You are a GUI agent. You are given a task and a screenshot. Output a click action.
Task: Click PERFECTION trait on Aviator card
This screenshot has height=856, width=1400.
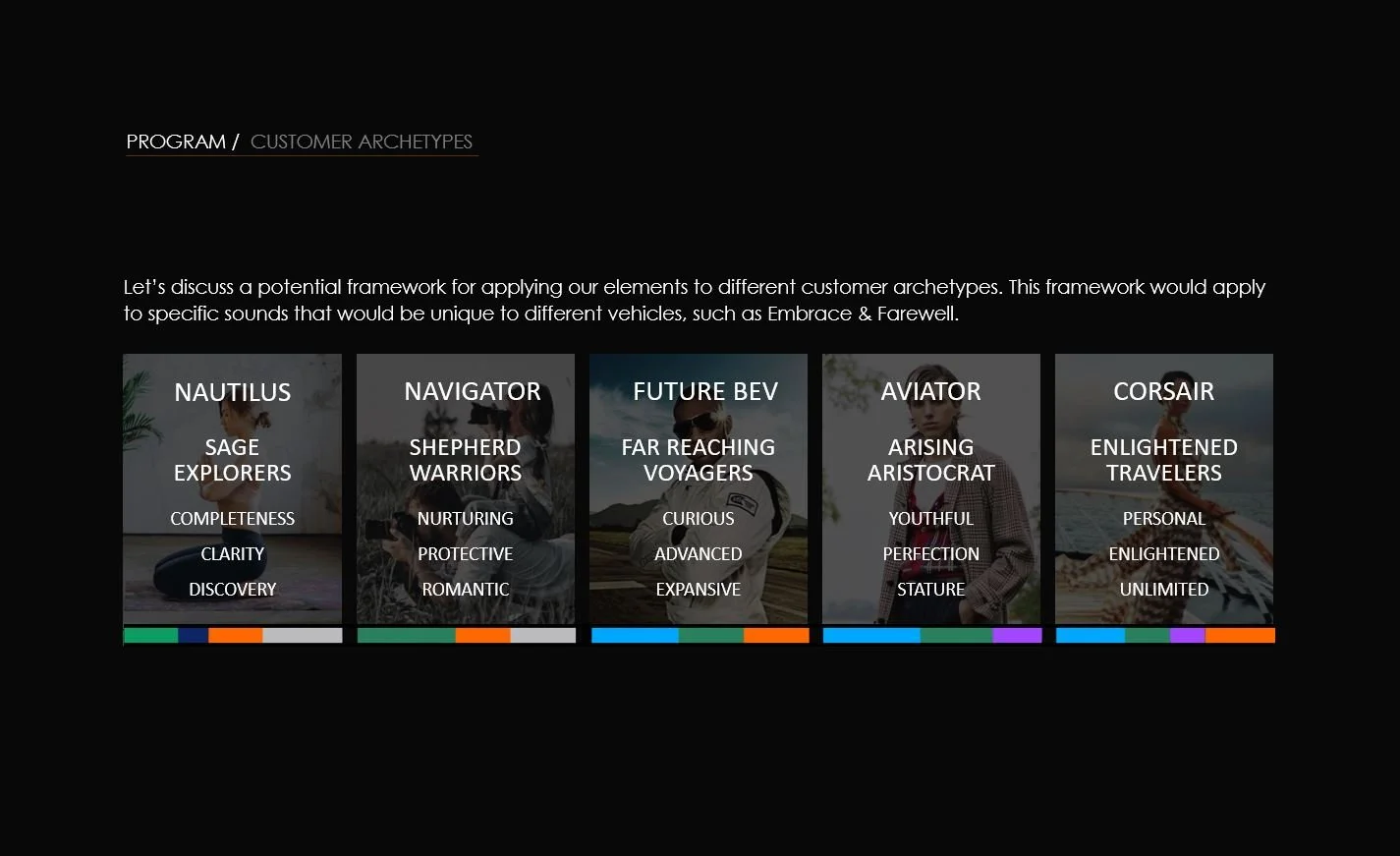[x=930, y=554]
